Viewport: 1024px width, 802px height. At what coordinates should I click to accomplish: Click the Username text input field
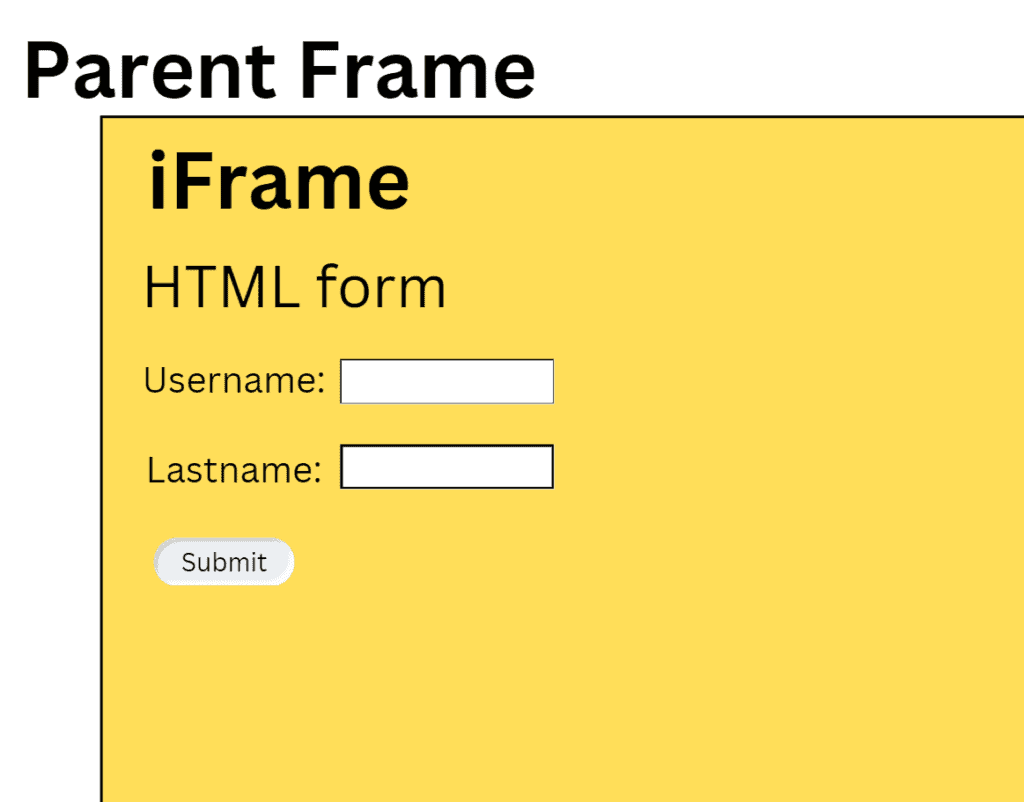tap(447, 381)
